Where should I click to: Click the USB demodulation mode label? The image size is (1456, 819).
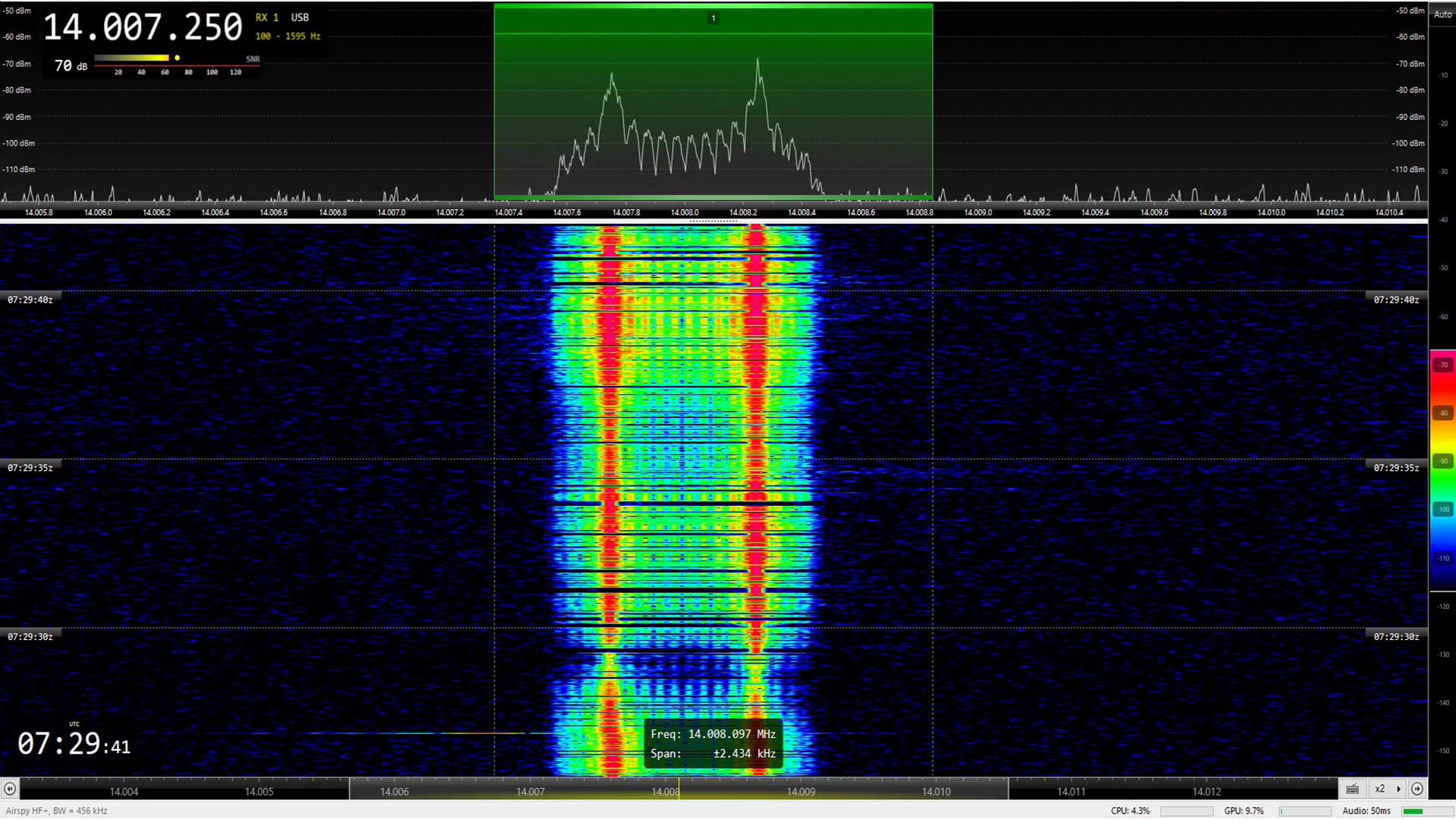tap(300, 17)
